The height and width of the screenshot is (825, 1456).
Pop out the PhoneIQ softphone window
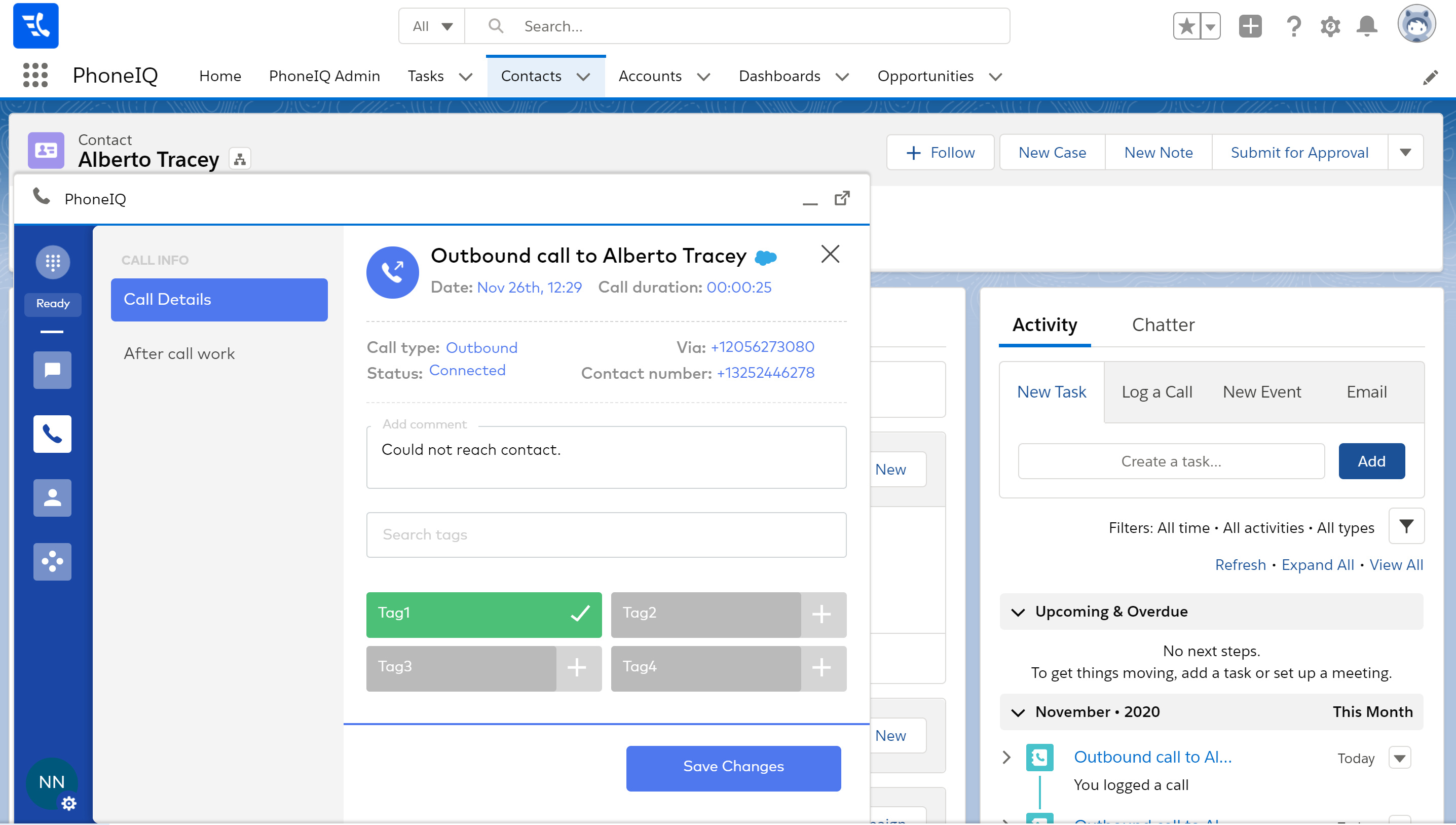coord(842,198)
